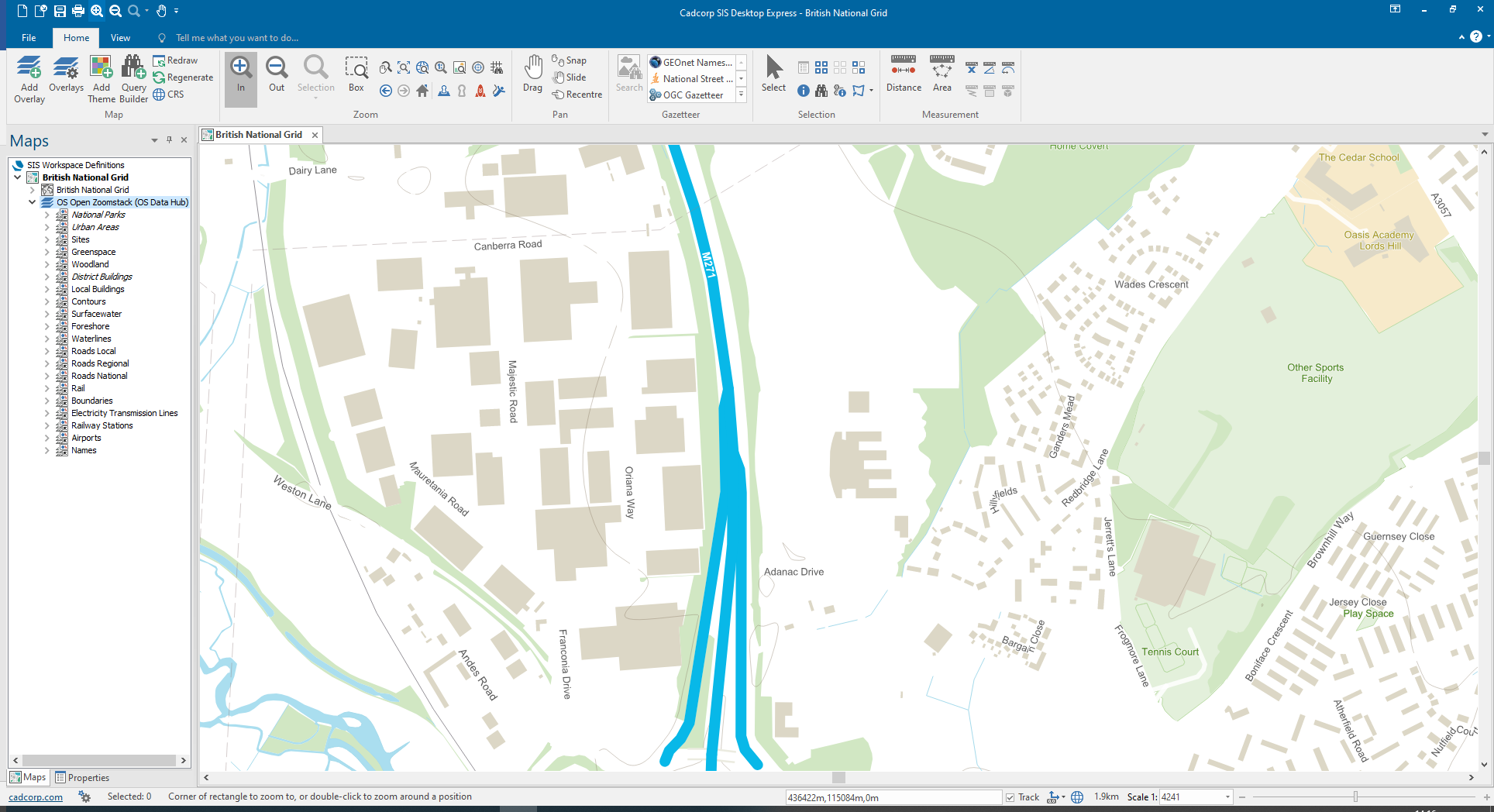Screen dimensions: 1494x812
Task: Switch to the View ribbon tab
Action: coord(120,37)
